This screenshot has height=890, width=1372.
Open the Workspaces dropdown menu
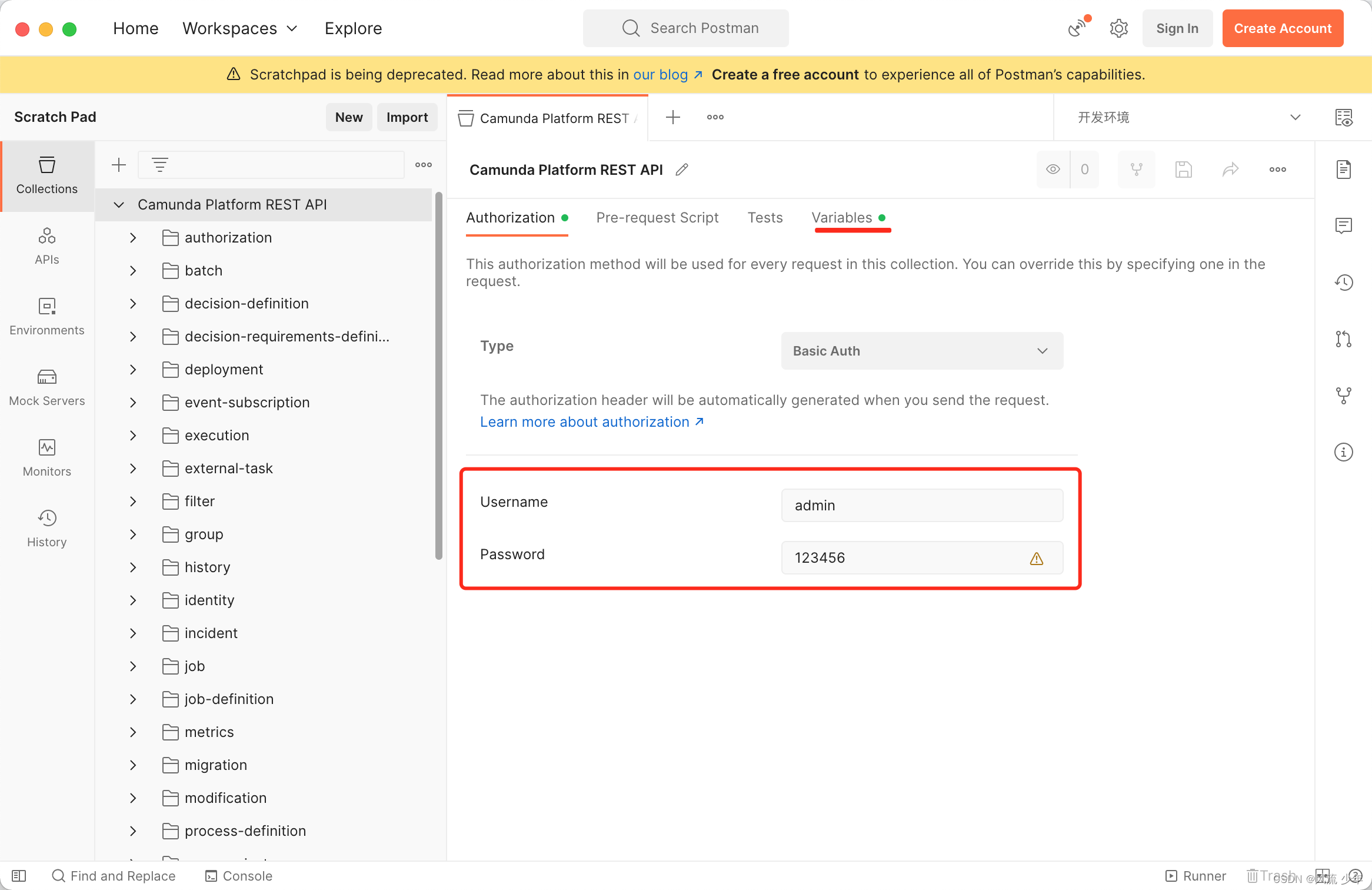point(240,28)
